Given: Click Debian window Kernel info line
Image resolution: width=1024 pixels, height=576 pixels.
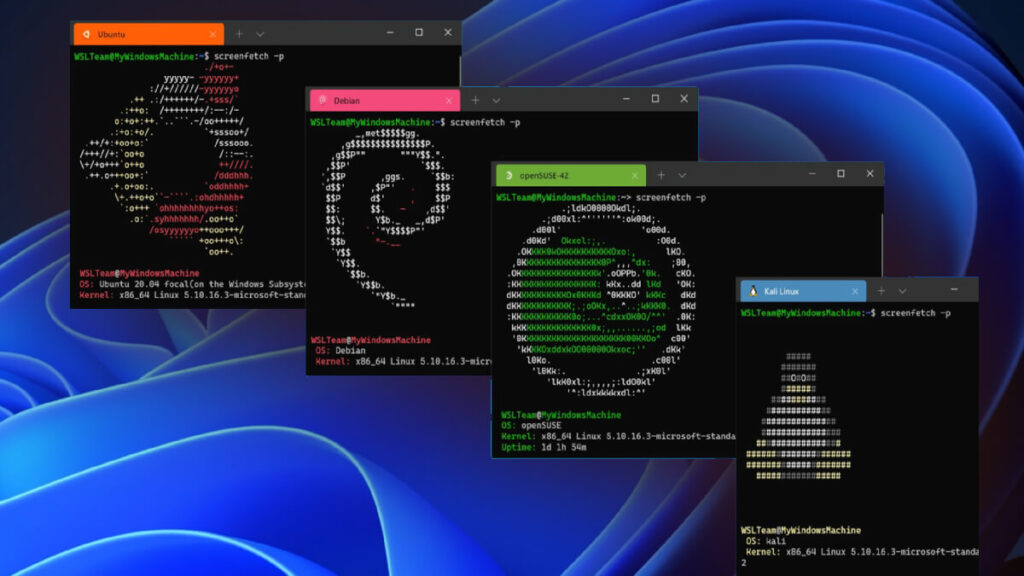Looking at the screenshot, I should coord(403,361).
